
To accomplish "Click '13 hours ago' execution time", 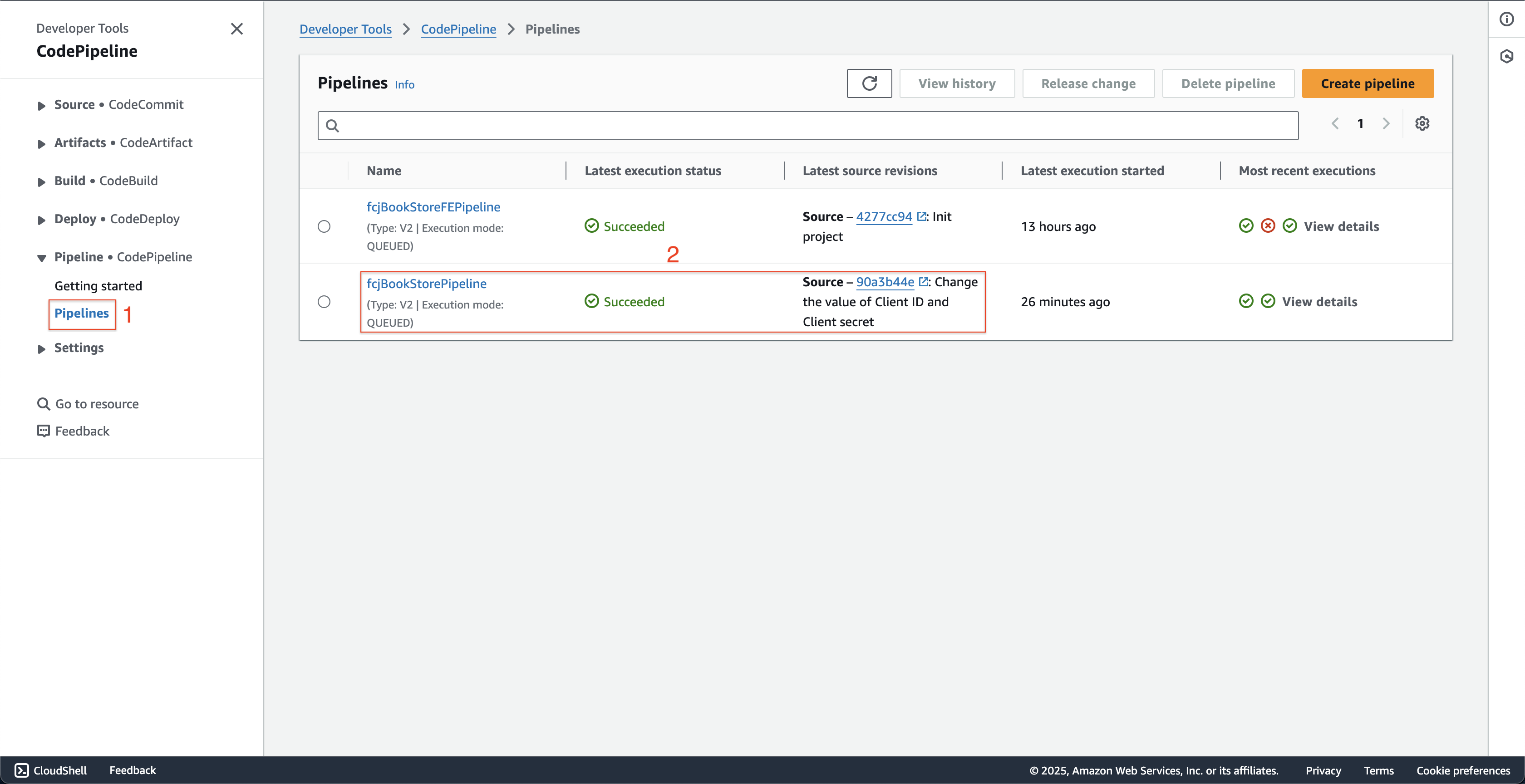I will click(x=1058, y=226).
